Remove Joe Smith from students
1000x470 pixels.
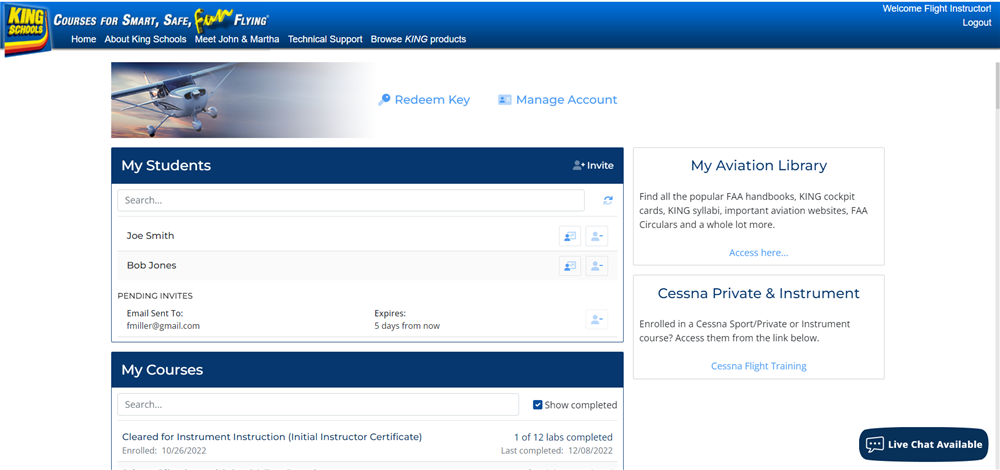coord(596,236)
